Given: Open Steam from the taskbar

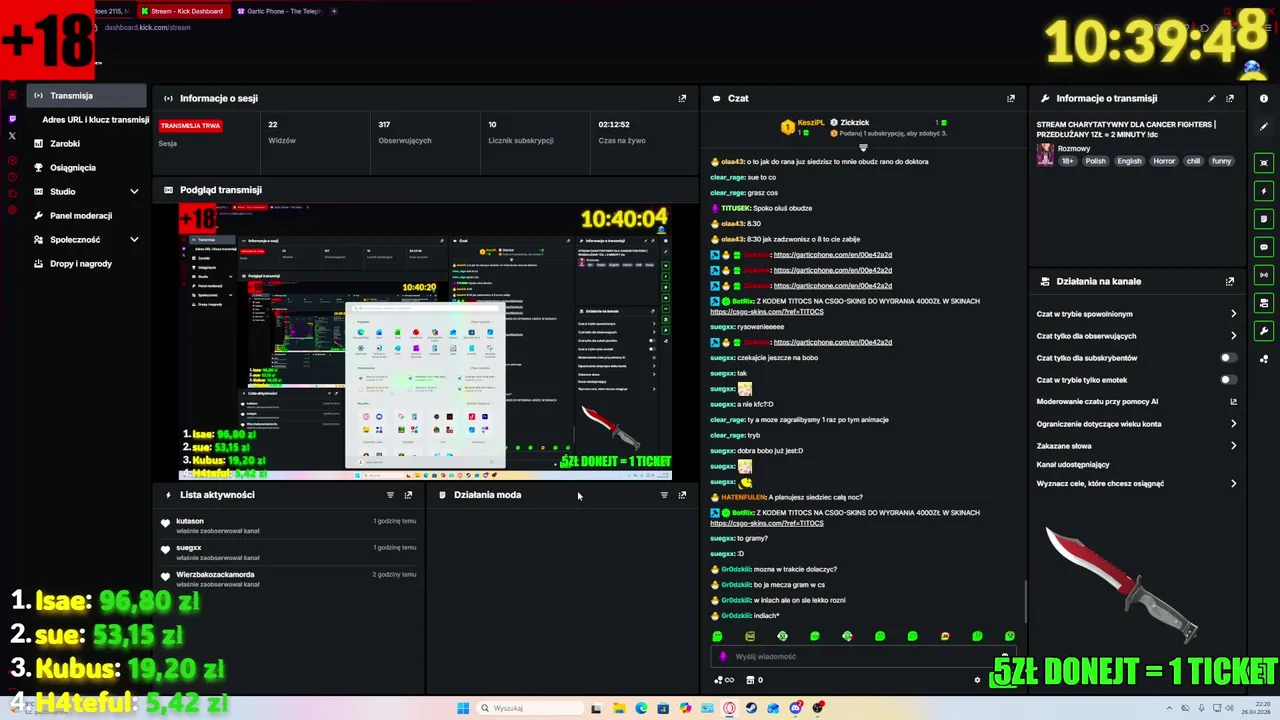Looking at the screenshot, I should point(751,708).
